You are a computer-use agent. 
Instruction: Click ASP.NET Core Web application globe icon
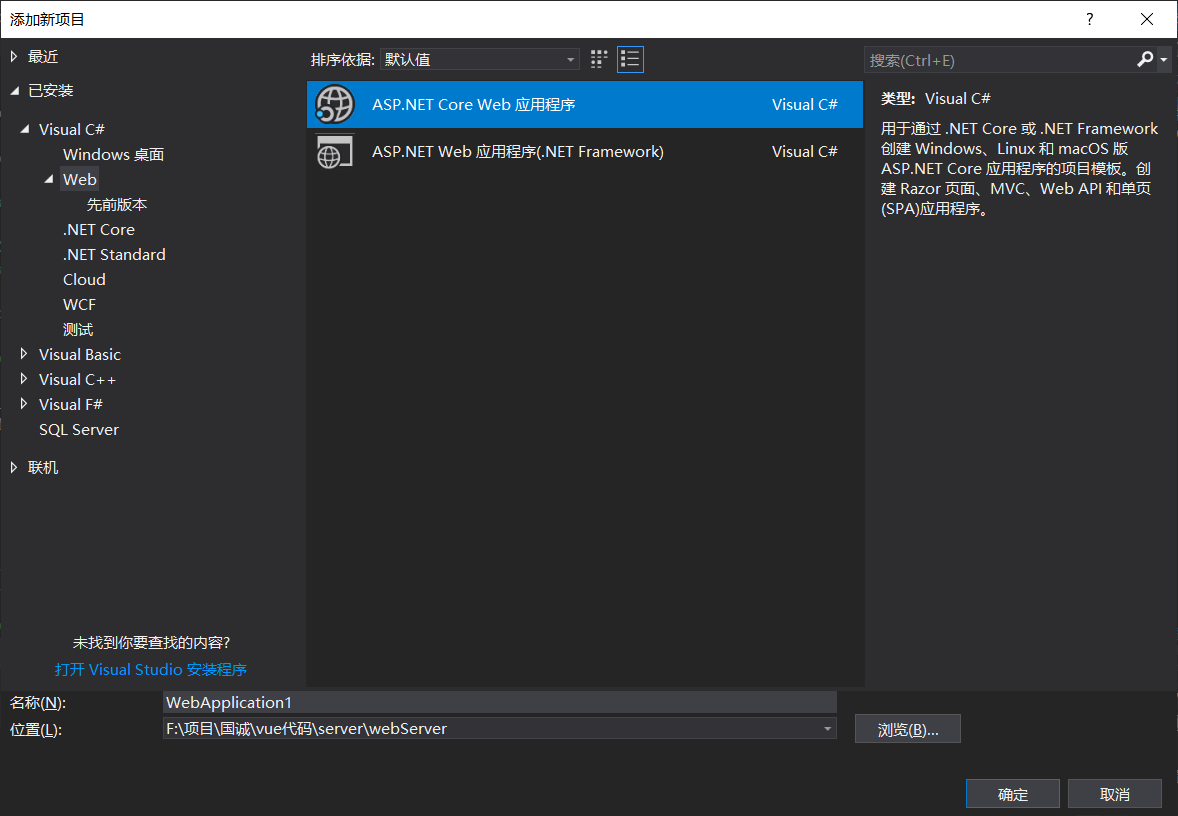coord(334,104)
